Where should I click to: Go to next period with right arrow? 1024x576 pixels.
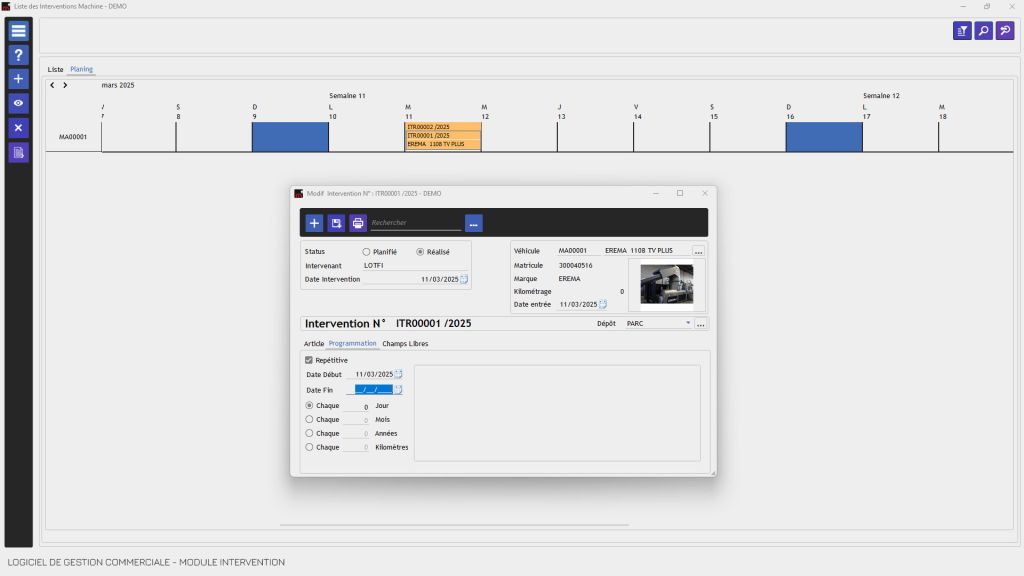pos(65,85)
